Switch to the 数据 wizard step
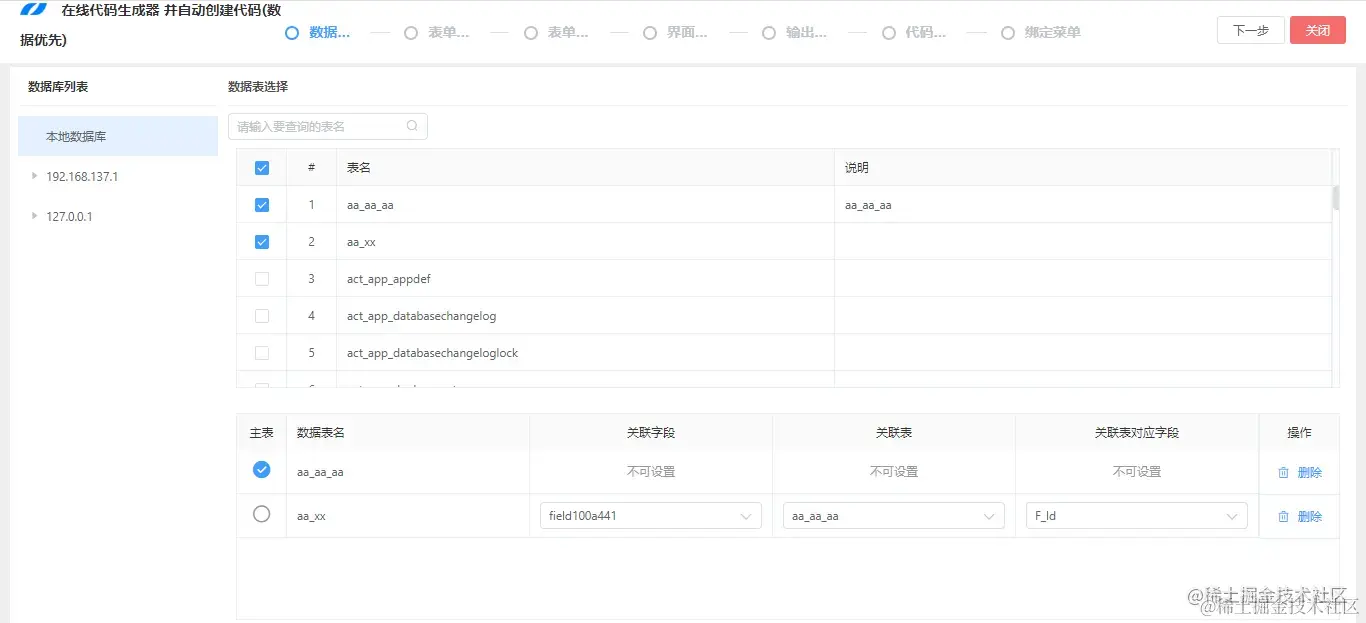The height and width of the screenshot is (623, 1366). tap(291, 32)
